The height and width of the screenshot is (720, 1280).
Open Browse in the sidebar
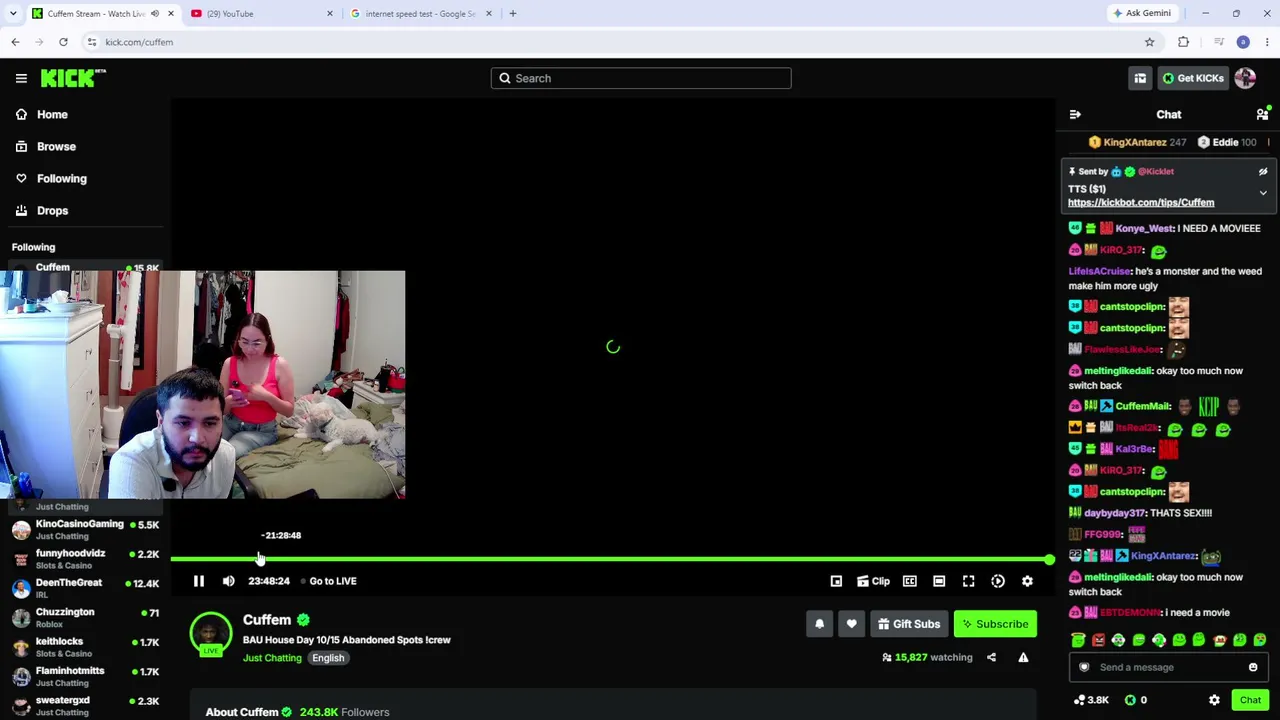point(56,146)
